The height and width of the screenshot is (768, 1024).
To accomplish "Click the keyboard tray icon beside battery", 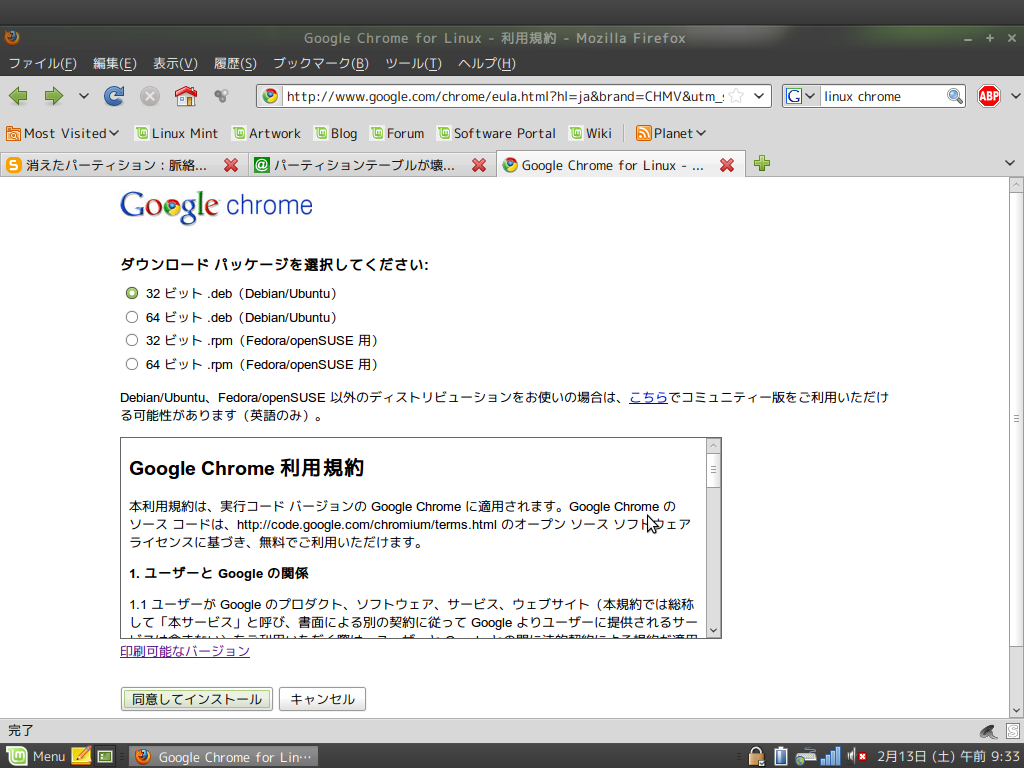I will pyautogui.click(x=805, y=756).
